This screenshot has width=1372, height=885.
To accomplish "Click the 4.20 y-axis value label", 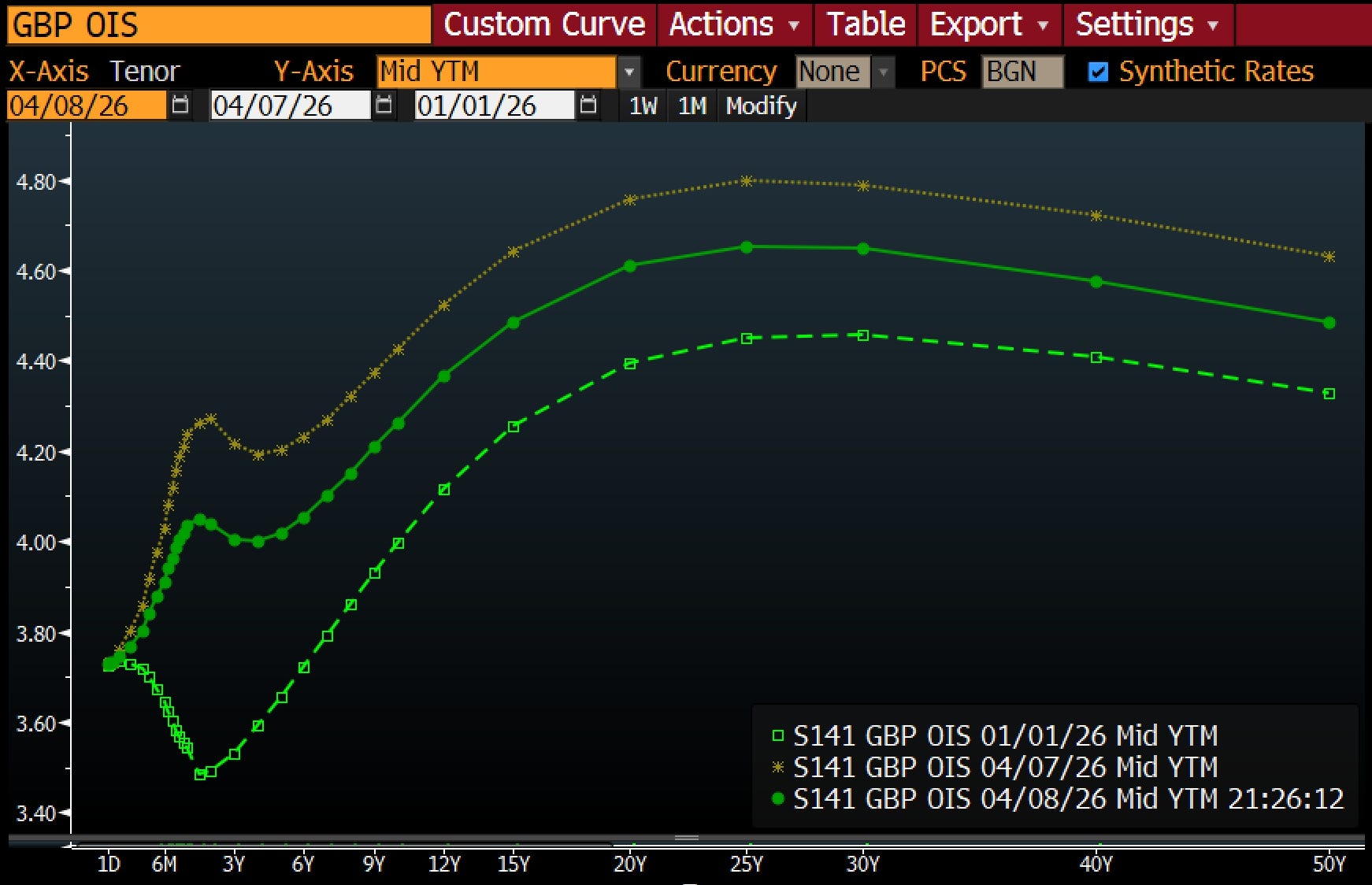I will tap(35, 453).
